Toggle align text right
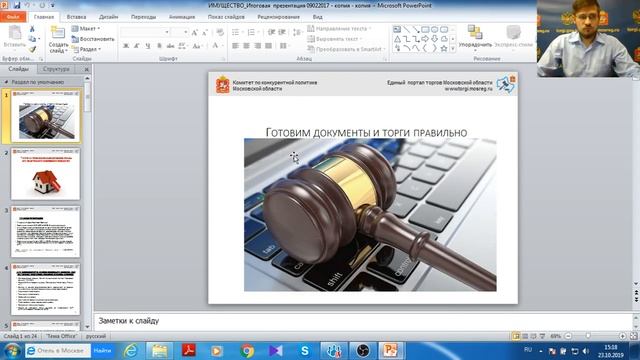This screenshot has height=360, width=640. coord(258,46)
